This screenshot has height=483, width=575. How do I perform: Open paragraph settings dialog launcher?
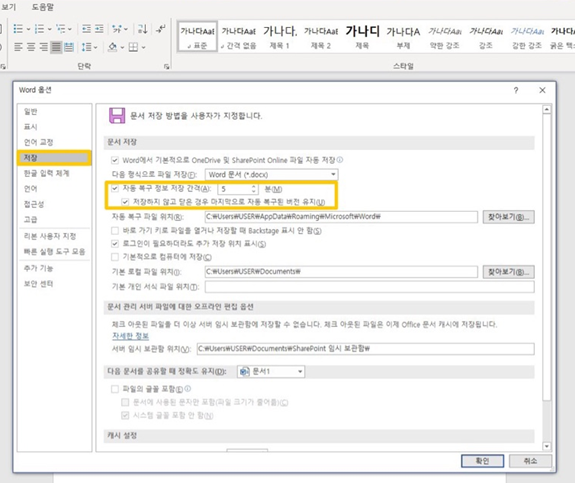pos(167,66)
